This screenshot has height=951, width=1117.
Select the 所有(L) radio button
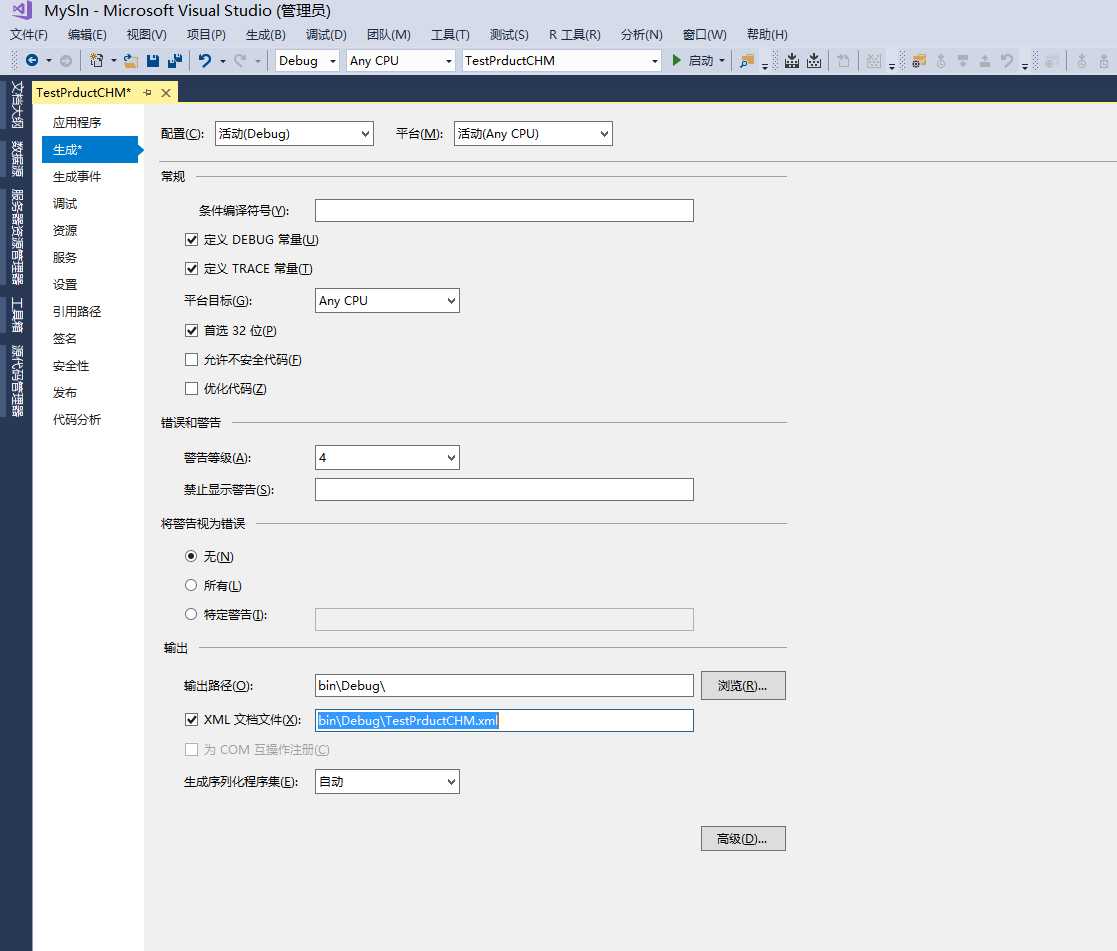[191, 586]
